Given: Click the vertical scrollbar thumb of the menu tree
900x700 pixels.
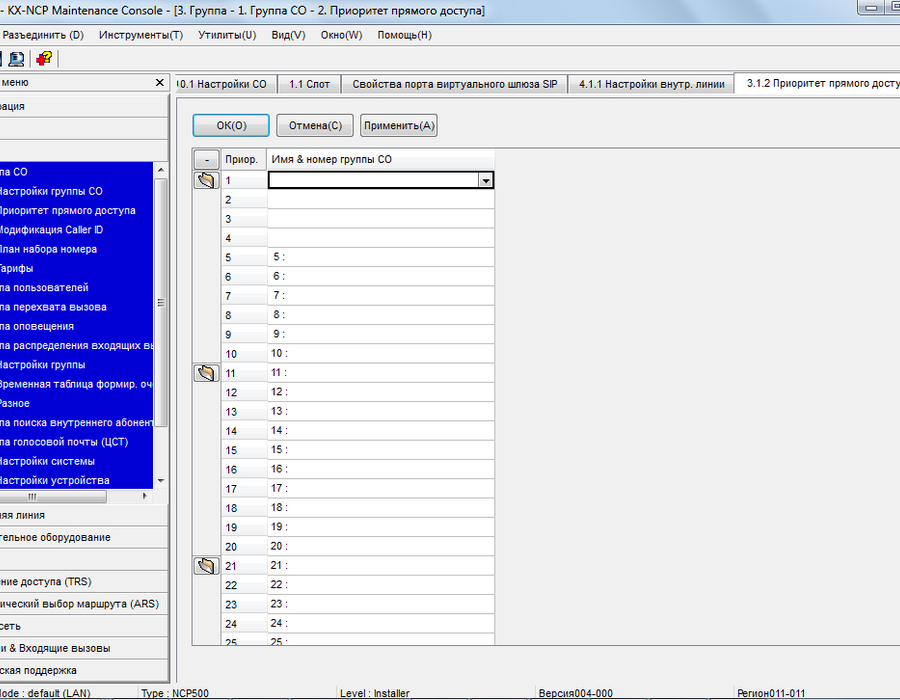Looking at the screenshot, I should point(161,302).
